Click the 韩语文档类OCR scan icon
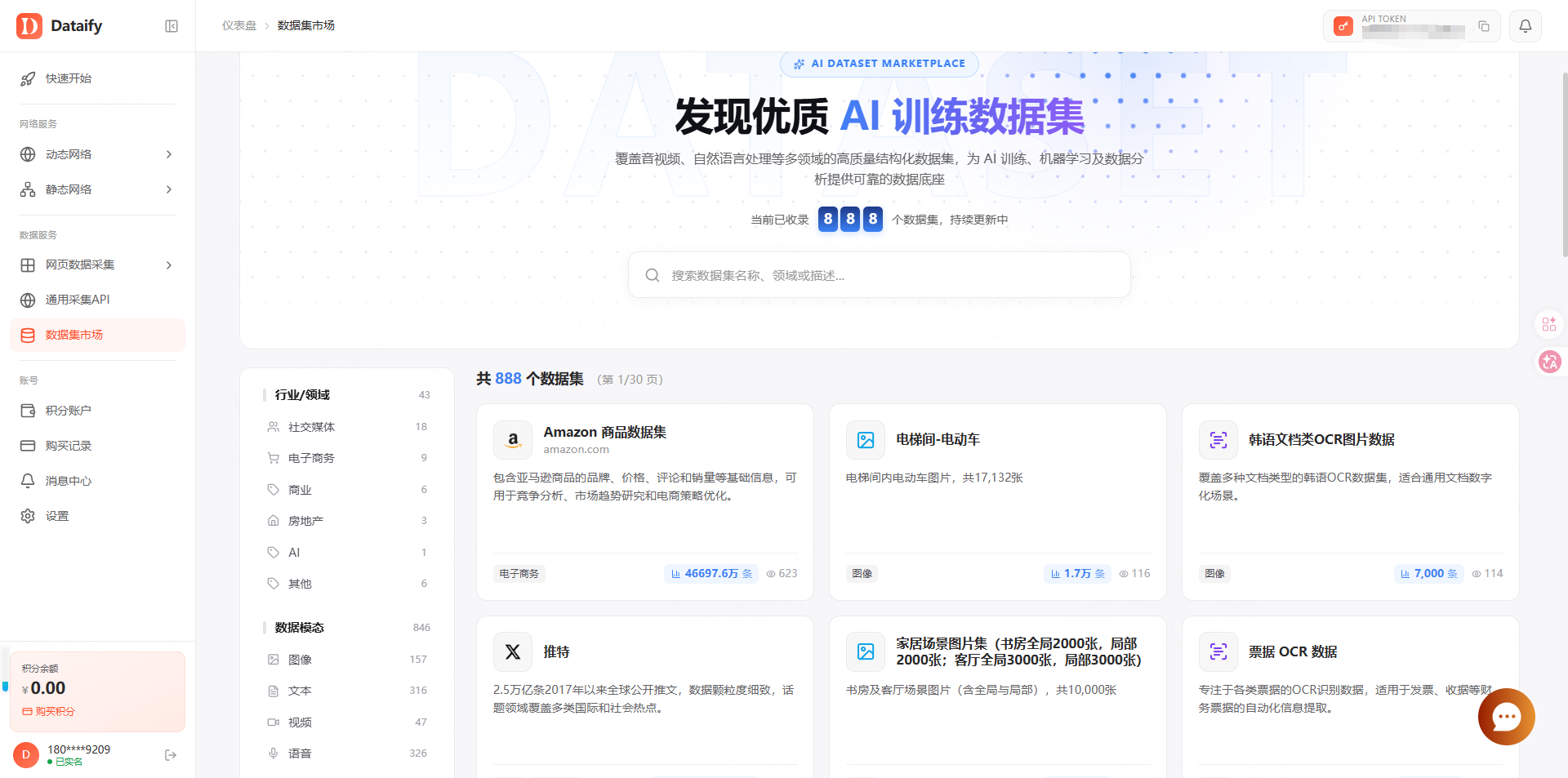This screenshot has width=1568, height=778. [1218, 440]
